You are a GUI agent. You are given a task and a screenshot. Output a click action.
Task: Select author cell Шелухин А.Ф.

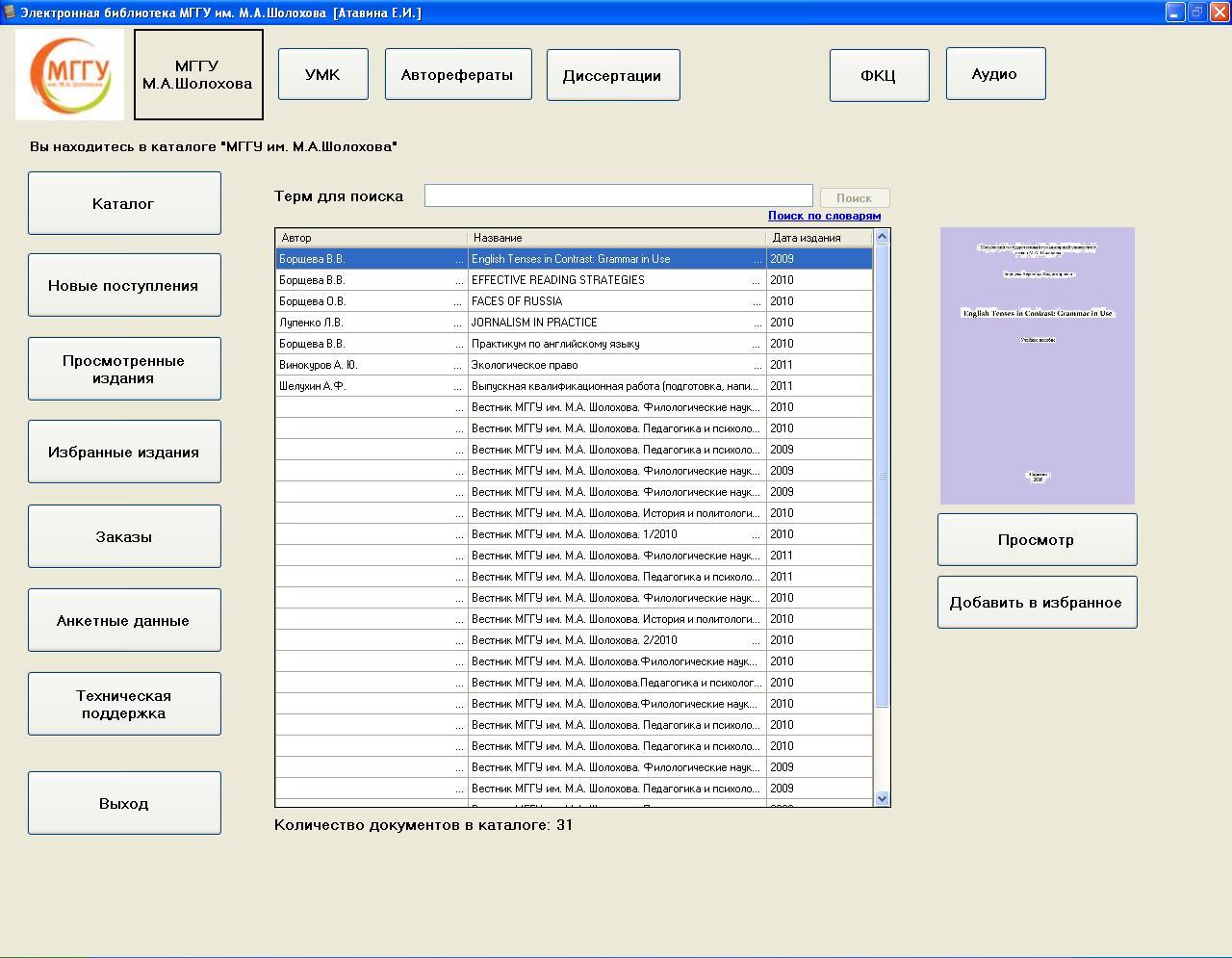click(x=372, y=386)
